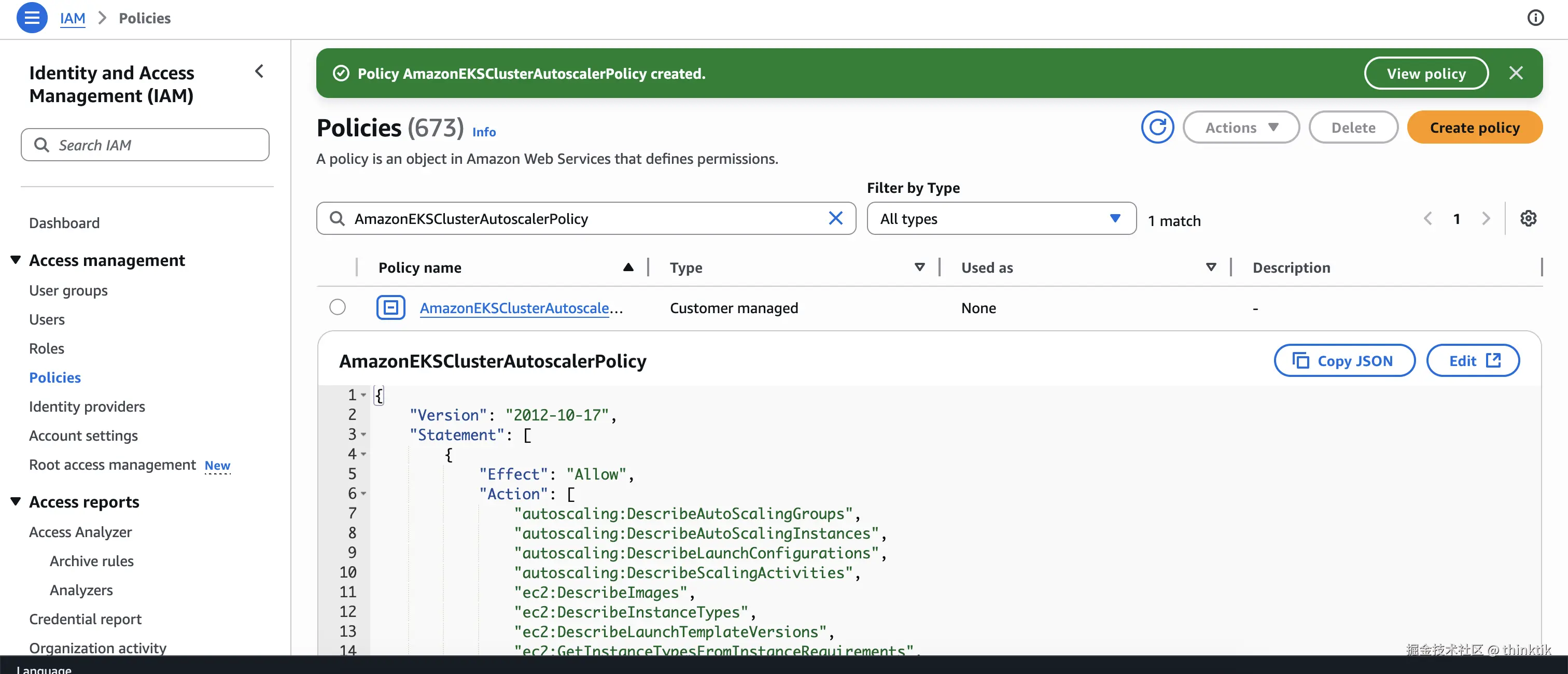This screenshot has height=674, width=1568.
Task: Collapse the Access management section
Action: click(16, 259)
